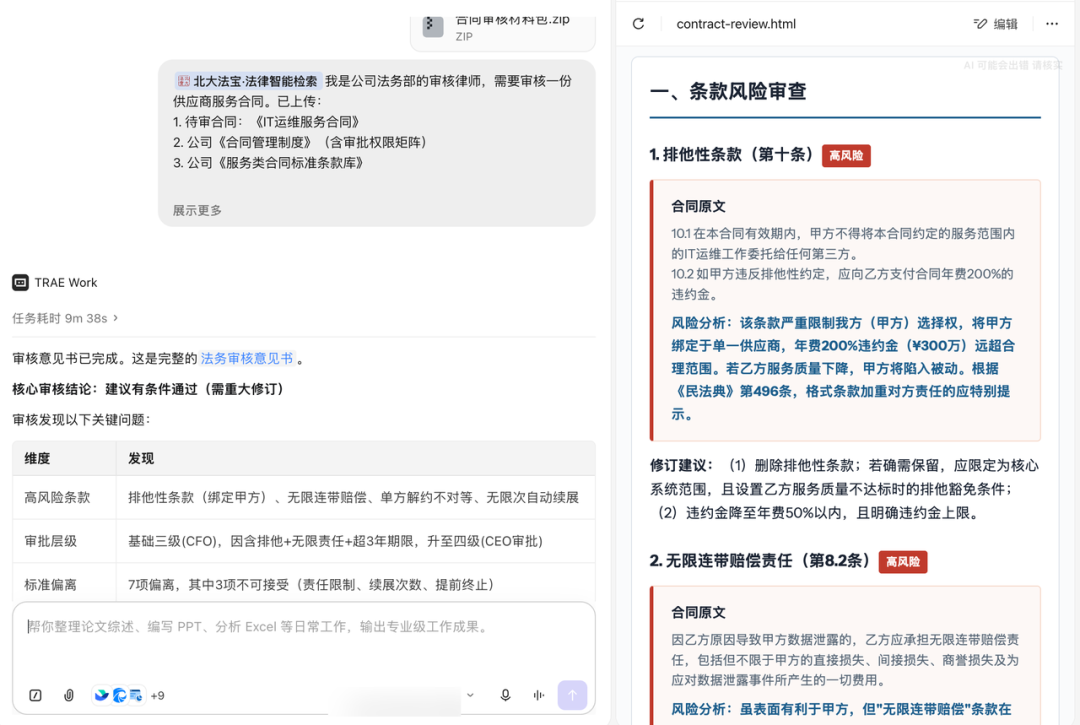
Task: Open the three-dot more options menu
Action: pyautogui.click(x=1052, y=24)
